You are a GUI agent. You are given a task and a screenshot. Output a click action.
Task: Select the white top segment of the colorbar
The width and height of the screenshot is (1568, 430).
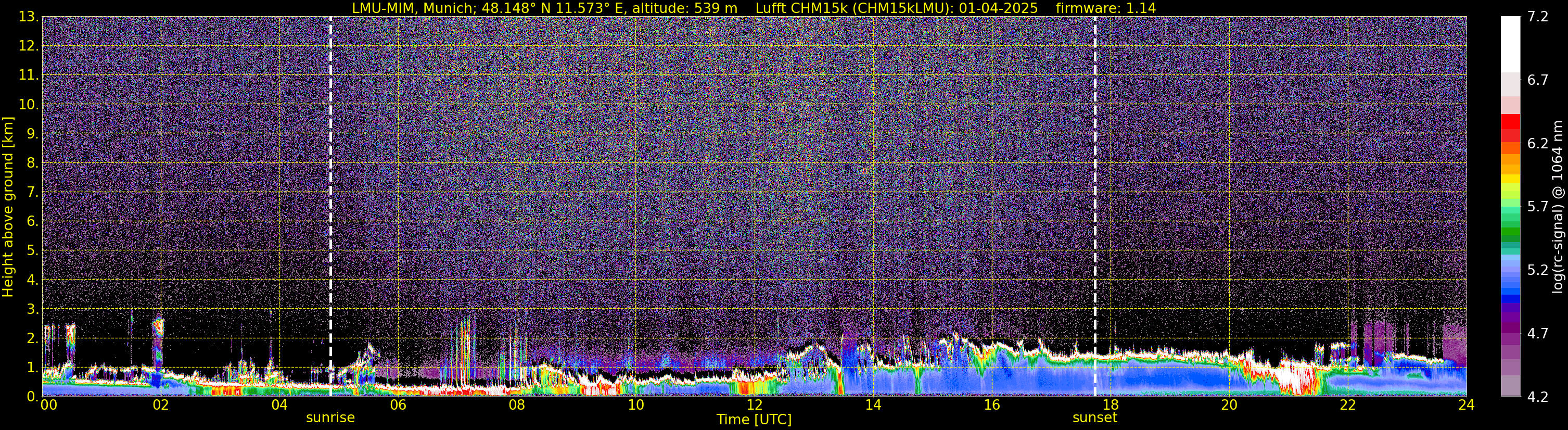1510,44
